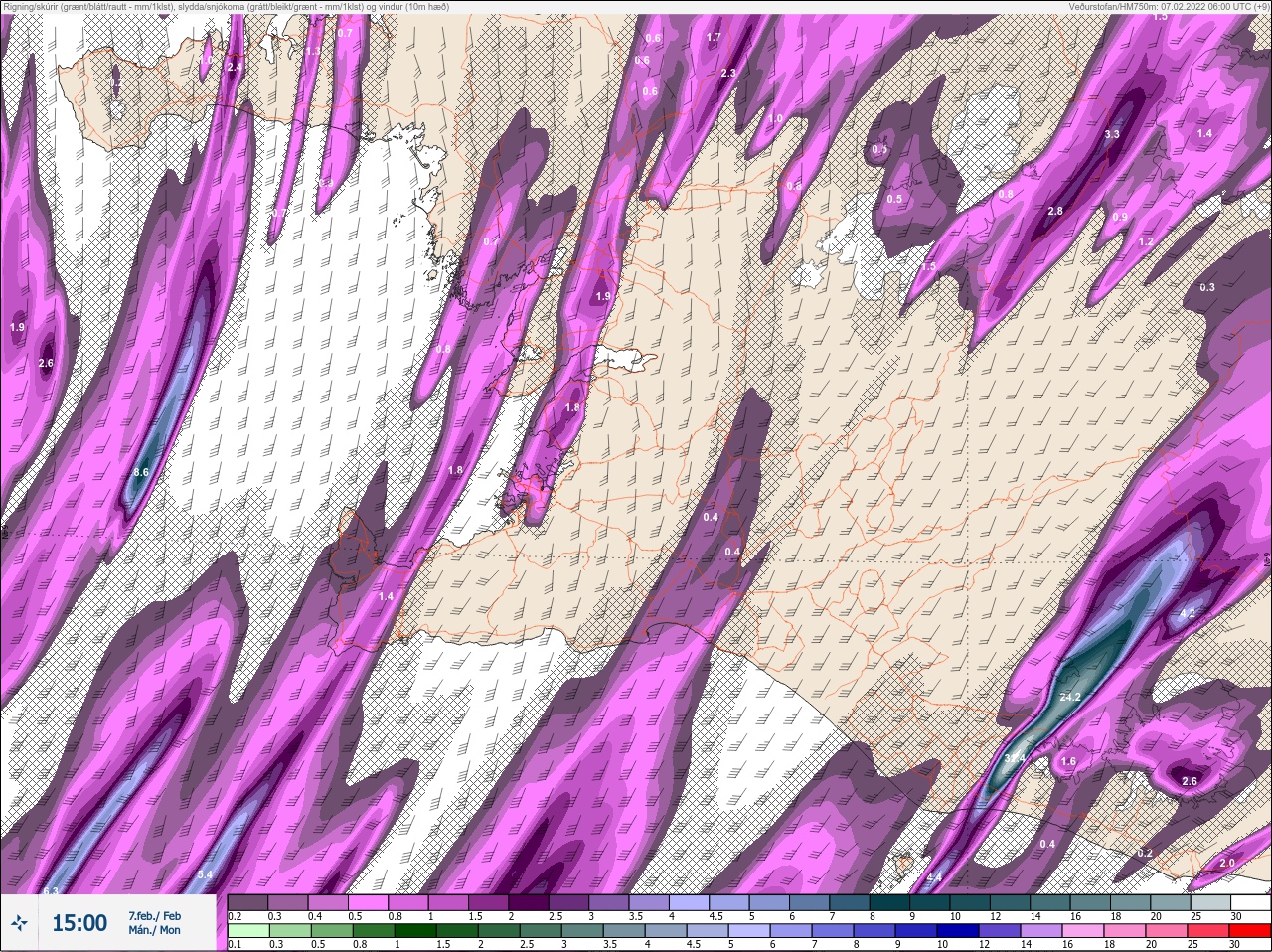Pick the purple legend swatch labeled 0.2
The width and height of the screenshot is (1272, 952).
247,903
